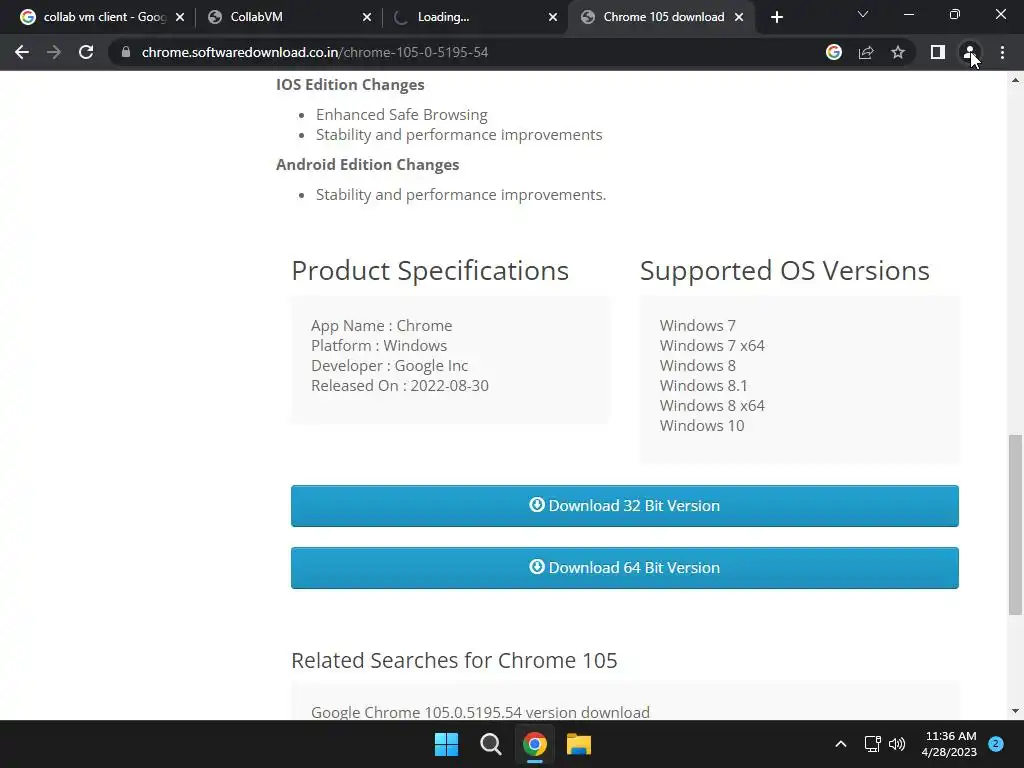Click the scrollbar down arrow
This screenshot has height=768, width=1024.
(x=1015, y=711)
